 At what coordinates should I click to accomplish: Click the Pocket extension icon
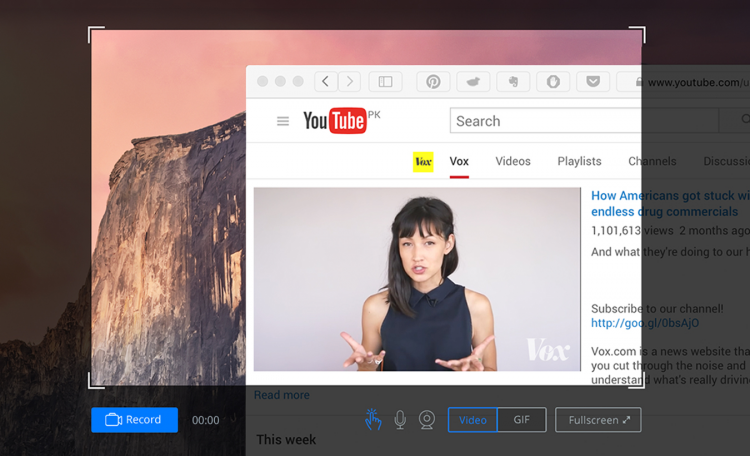coord(593,81)
